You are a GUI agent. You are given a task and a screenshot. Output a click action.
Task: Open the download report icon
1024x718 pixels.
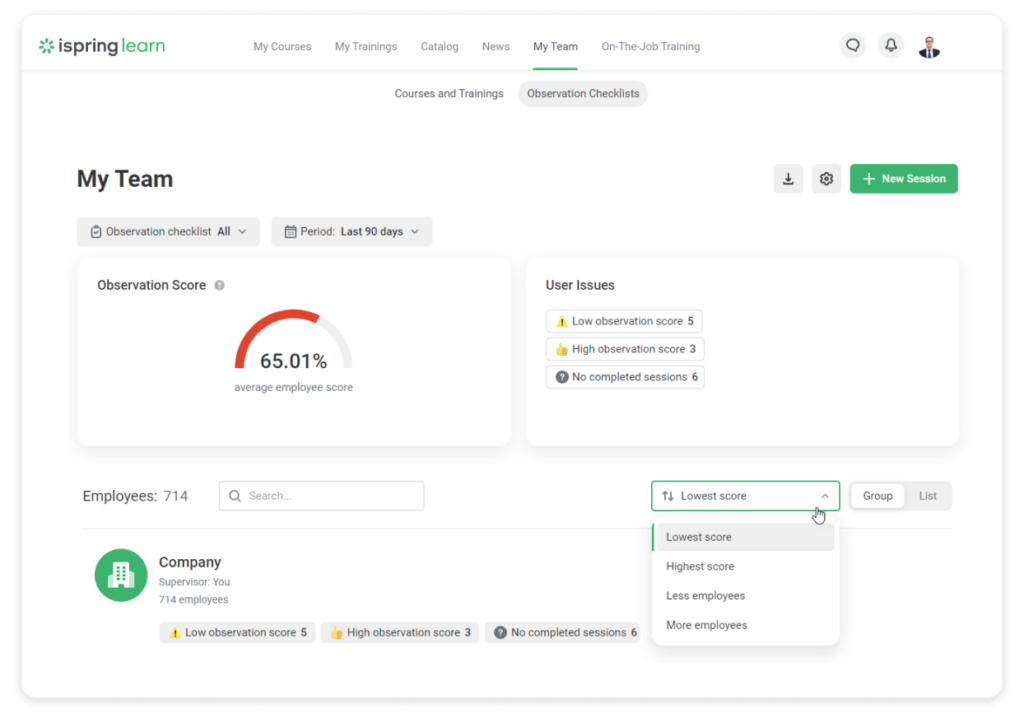pyautogui.click(x=788, y=178)
